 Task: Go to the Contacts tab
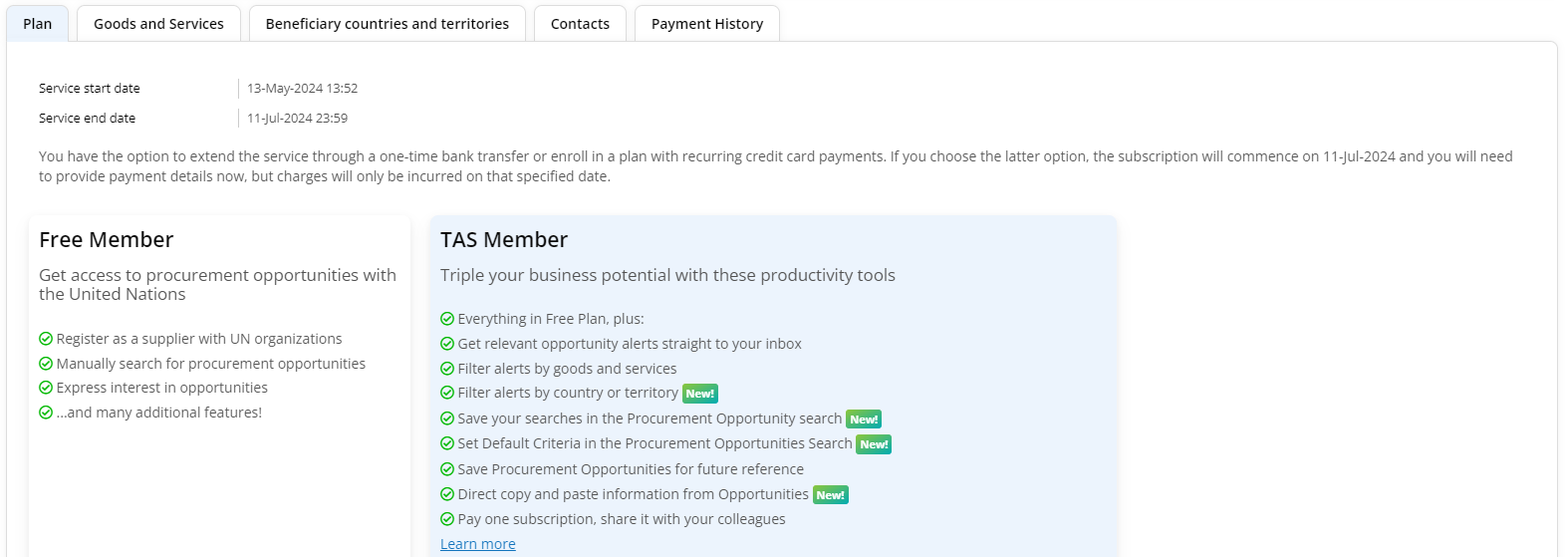(580, 24)
